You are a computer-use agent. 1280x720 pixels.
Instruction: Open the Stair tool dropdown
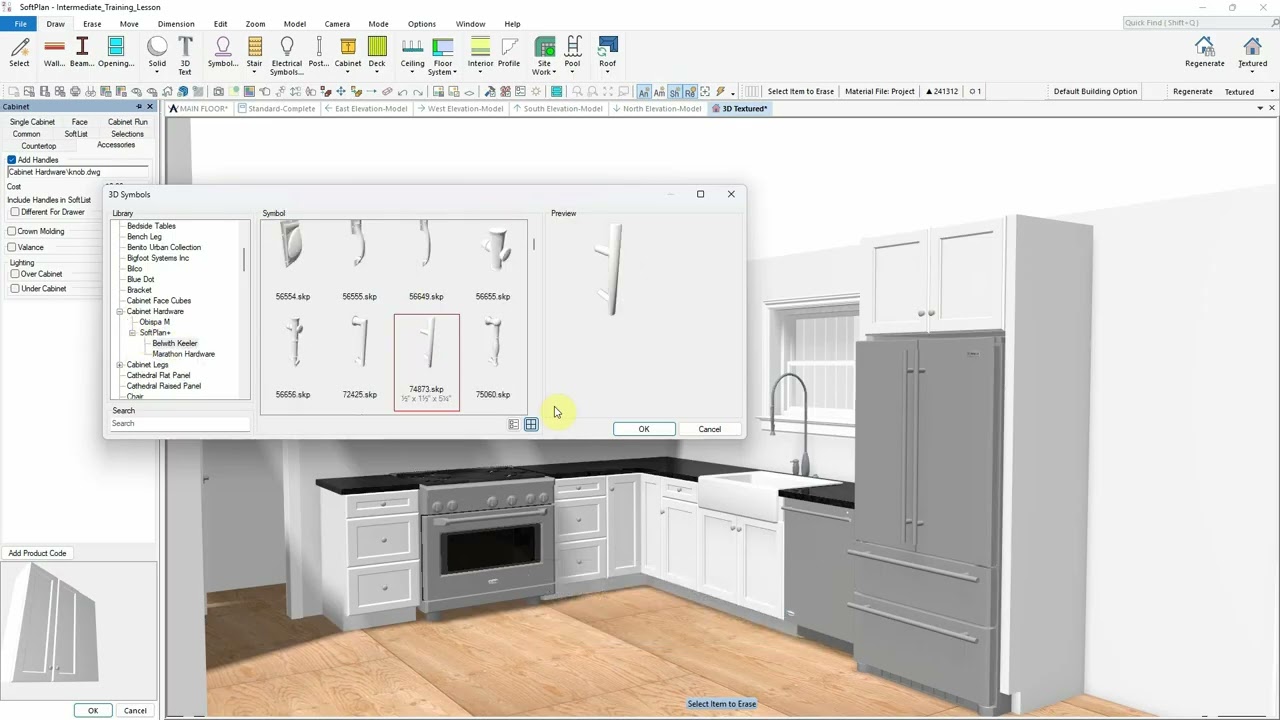click(x=254, y=72)
